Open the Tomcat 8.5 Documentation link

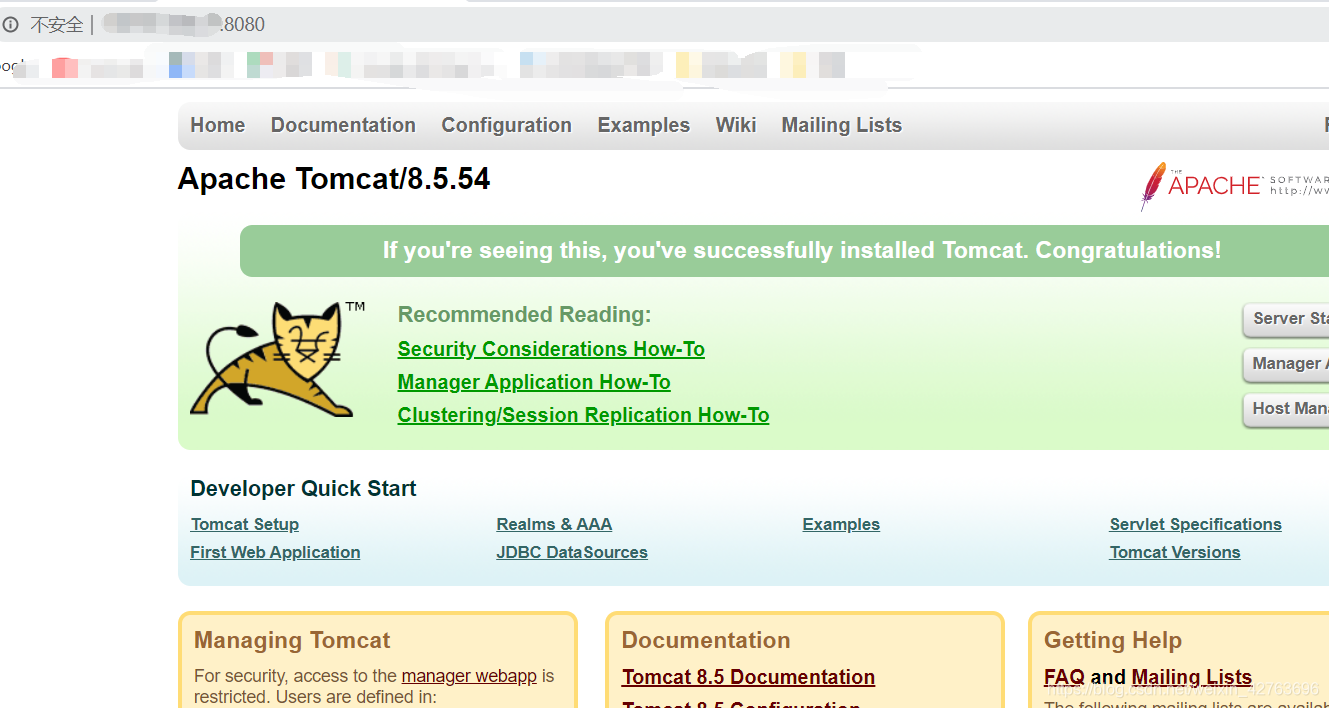(x=748, y=677)
